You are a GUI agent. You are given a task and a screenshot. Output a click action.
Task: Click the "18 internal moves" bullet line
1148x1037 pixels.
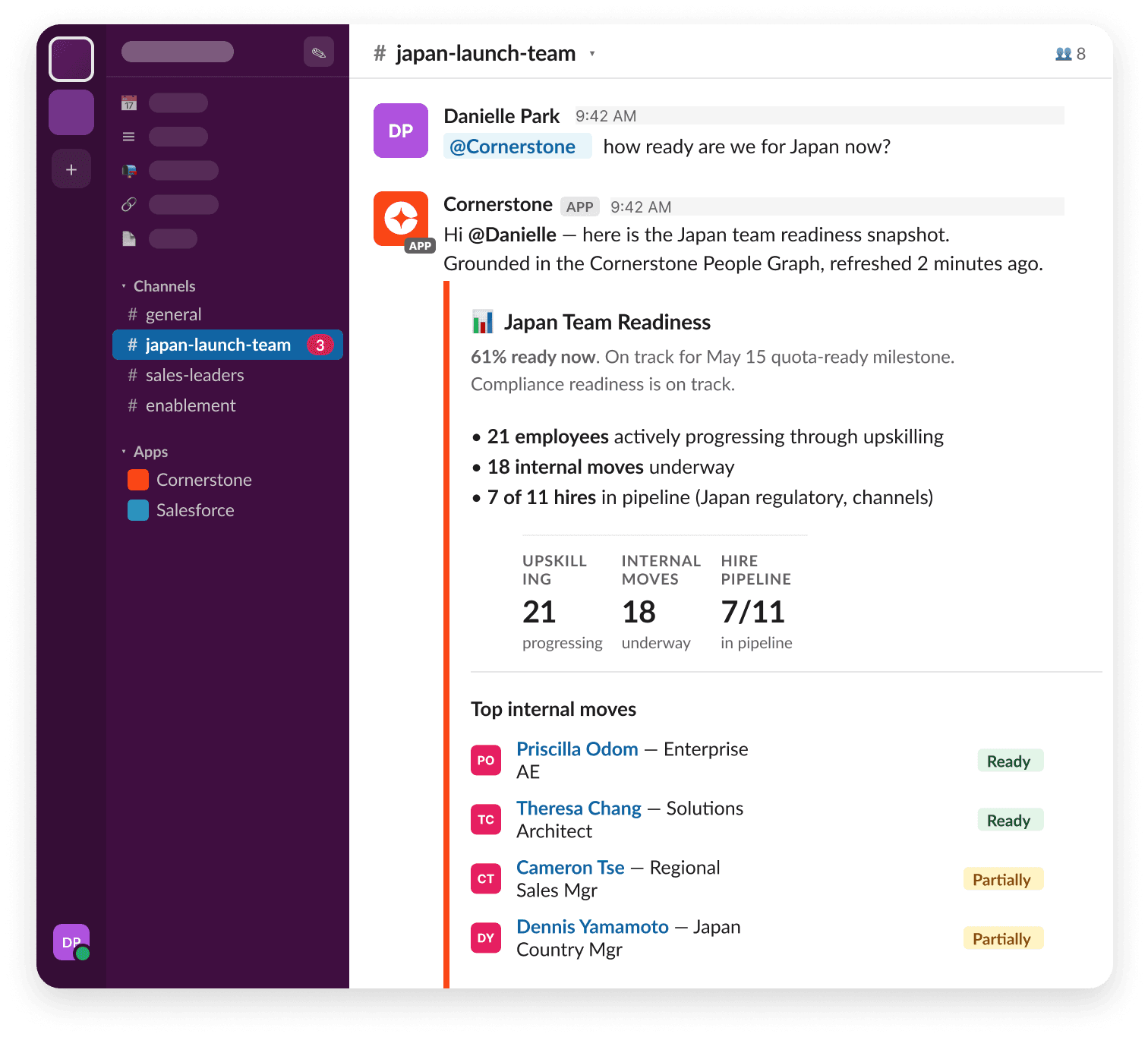(x=603, y=467)
